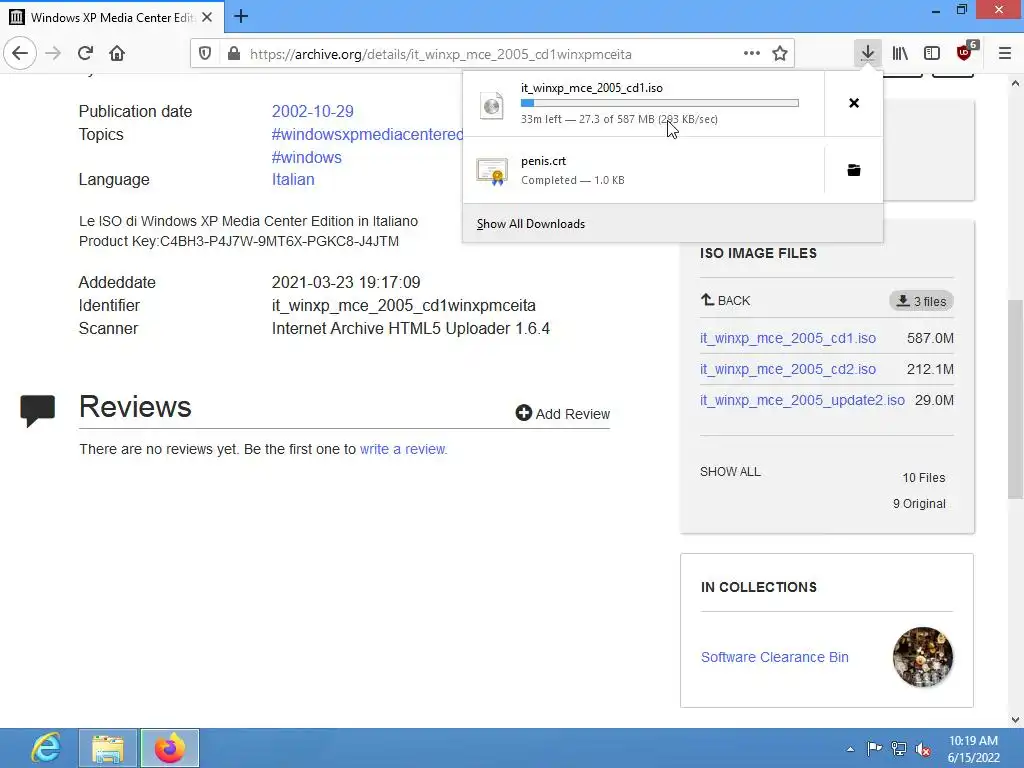1024x768 pixels.
Task: Click the Software Clearance Bin thumbnail
Action: click(x=923, y=657)
